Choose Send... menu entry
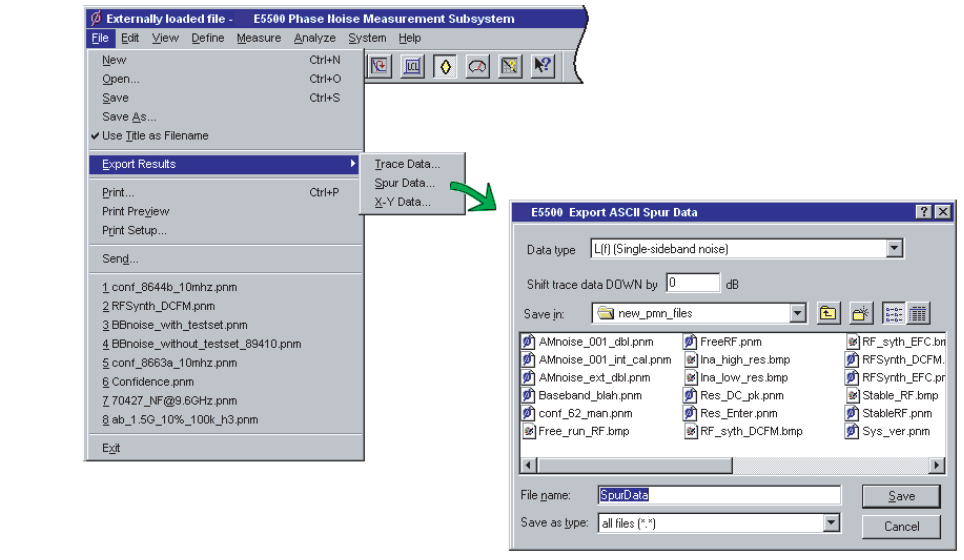964x560 pixels. click(224, 259)
